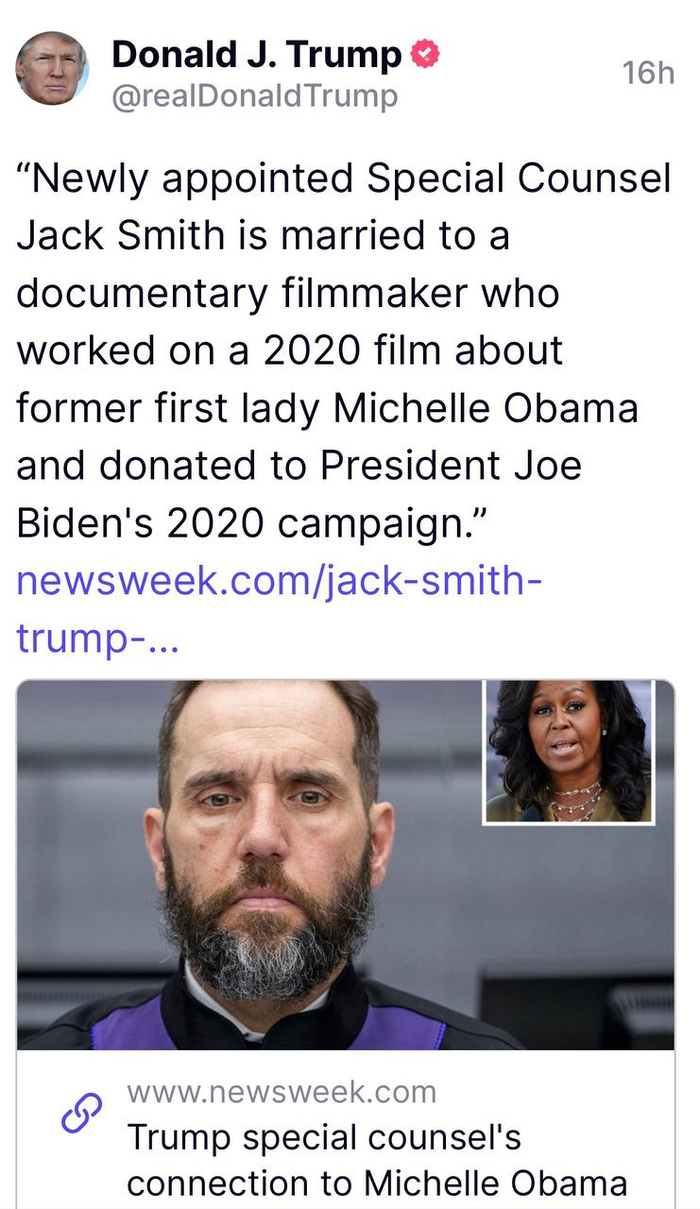Click the purple chain link icon
This screenshot has height=1209, width=700.
pyautogui.click(x=81, y=1113)
